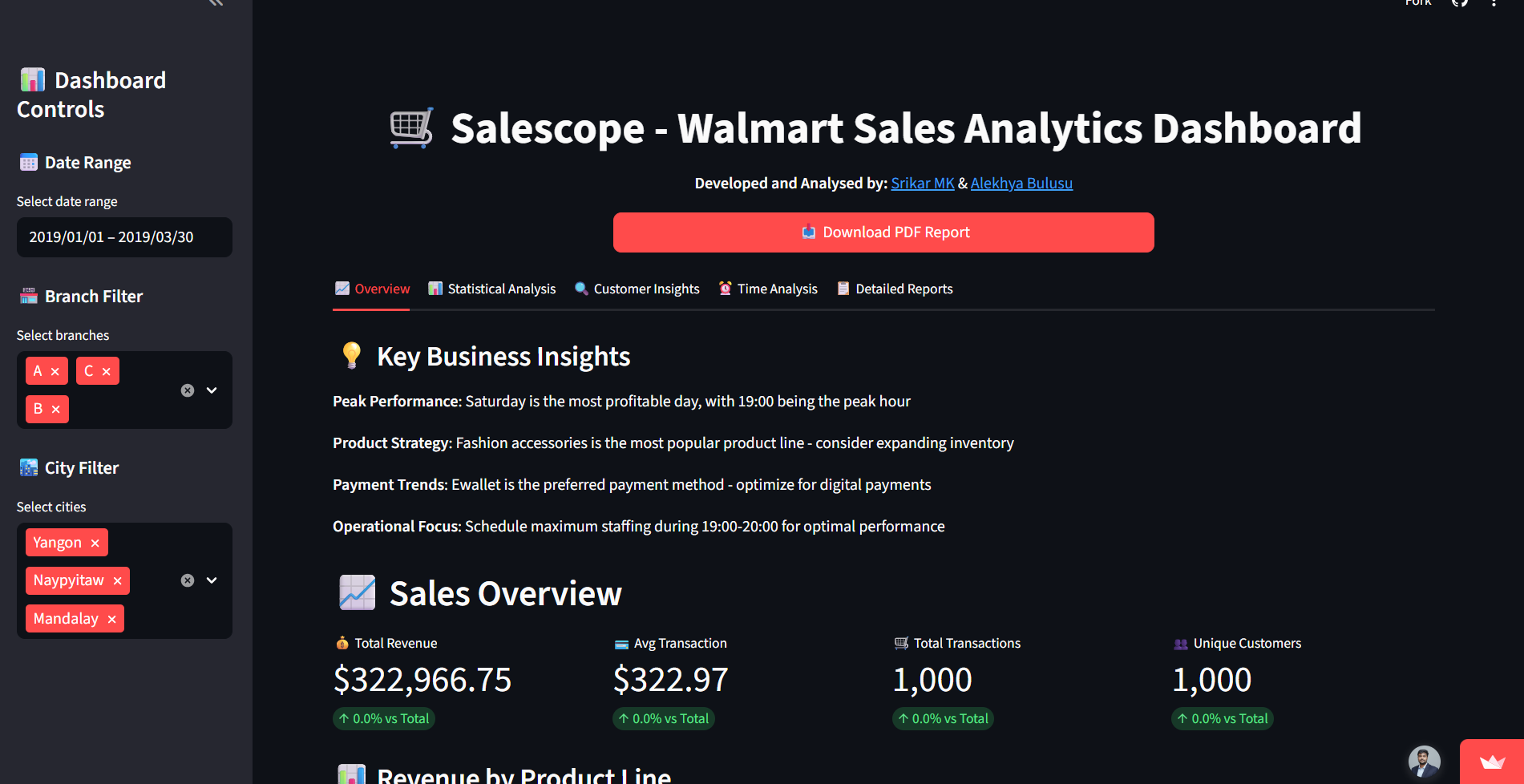Click the developer avatar photo
The height and width of the screenshot is (784, 1524).
(x=1424, y=760)
